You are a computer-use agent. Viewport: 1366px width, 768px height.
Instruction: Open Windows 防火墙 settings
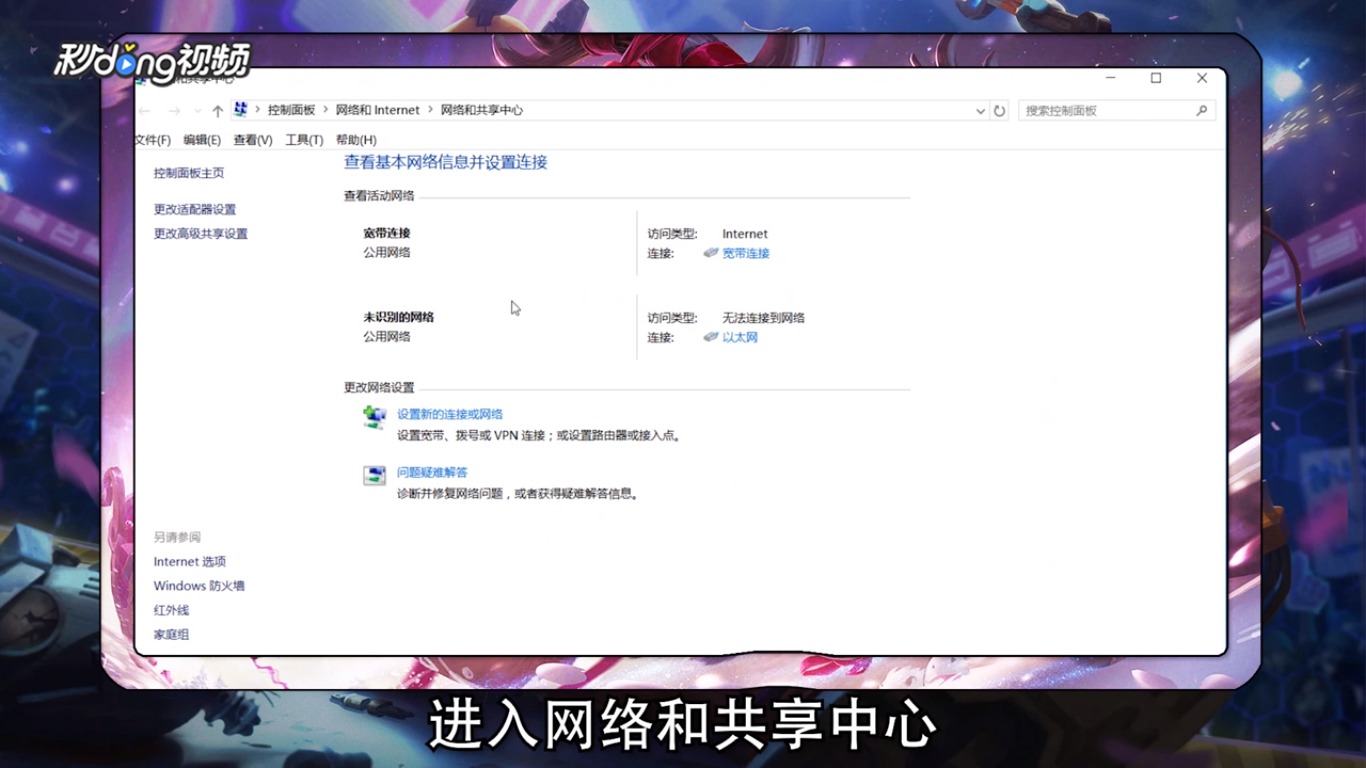(x=198, y=586)
